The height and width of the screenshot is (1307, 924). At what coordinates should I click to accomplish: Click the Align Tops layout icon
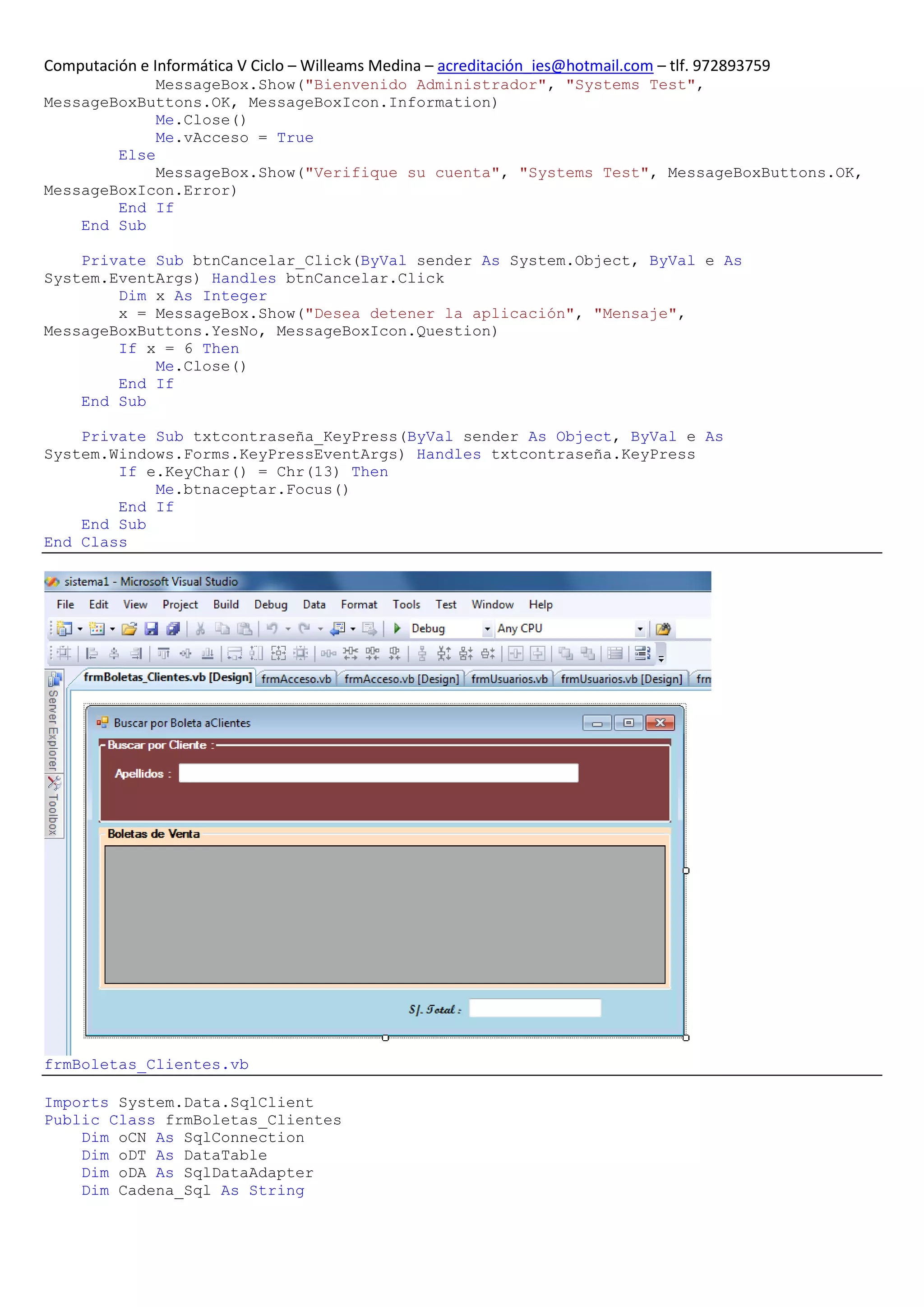(x=163, y=653)
